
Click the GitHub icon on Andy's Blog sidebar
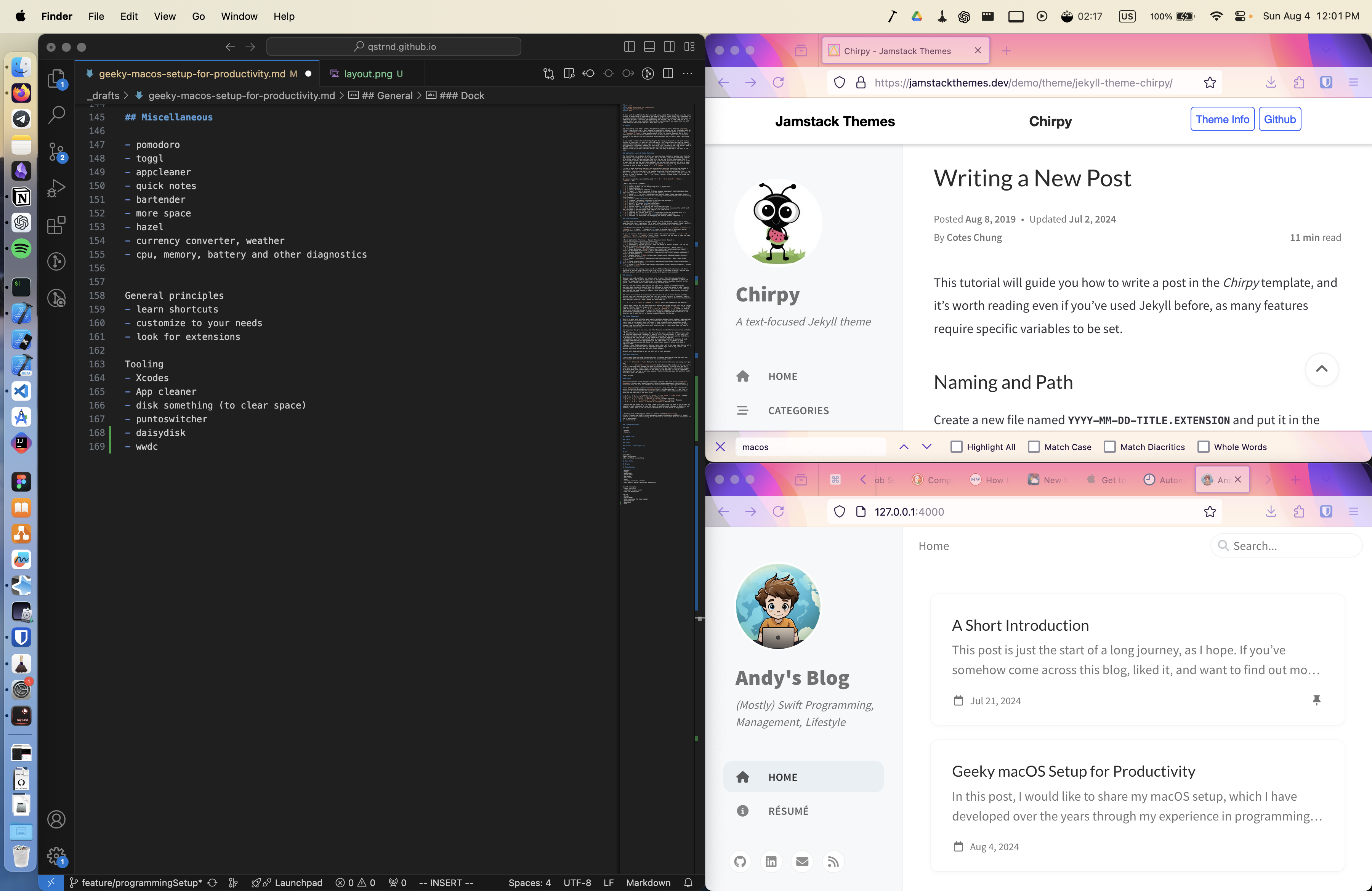coord(740,862)
